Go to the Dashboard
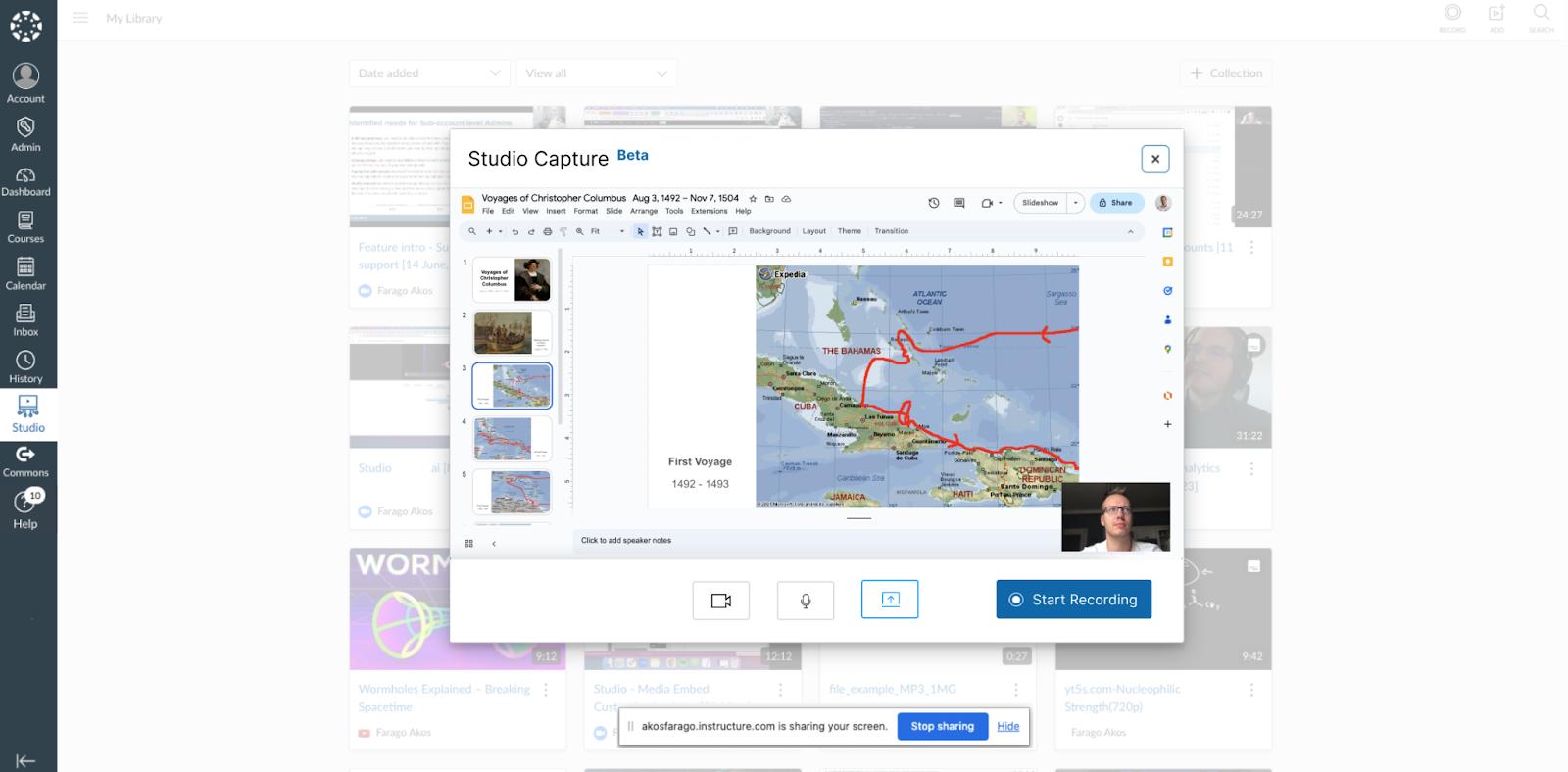 25,181
